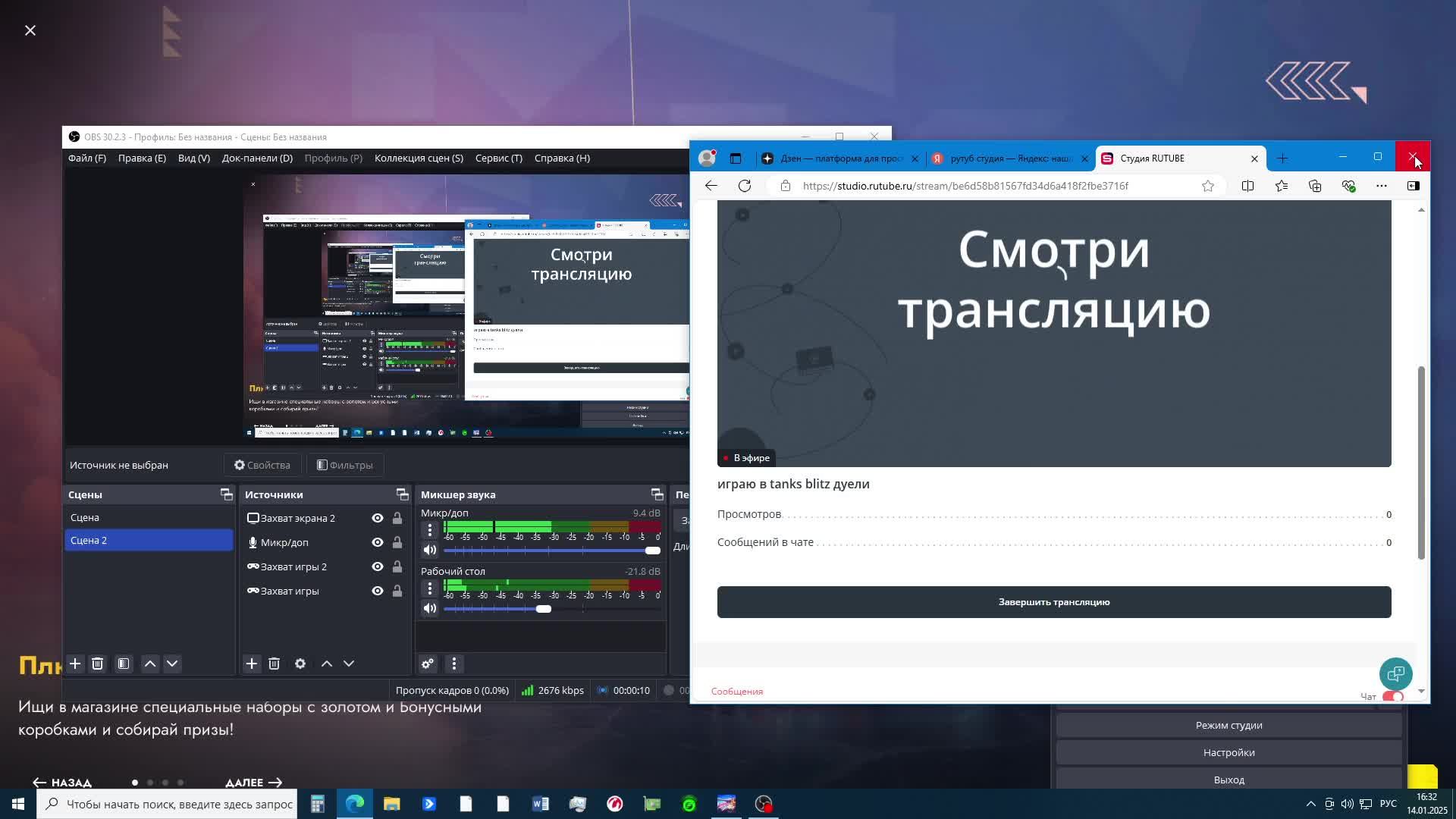Open browser profile avatar
Viewport: 1456px width, 819px height.
[x=707, y=158]
